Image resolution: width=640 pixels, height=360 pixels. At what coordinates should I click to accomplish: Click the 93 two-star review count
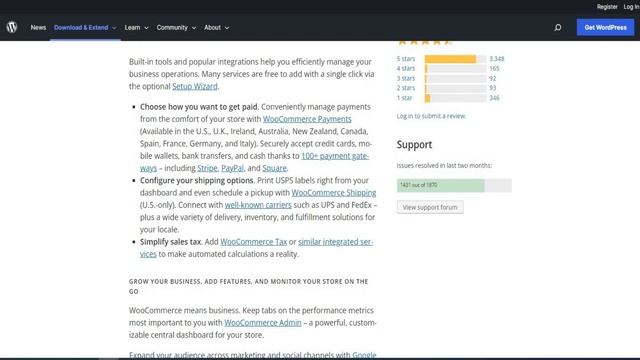point(492,88)
